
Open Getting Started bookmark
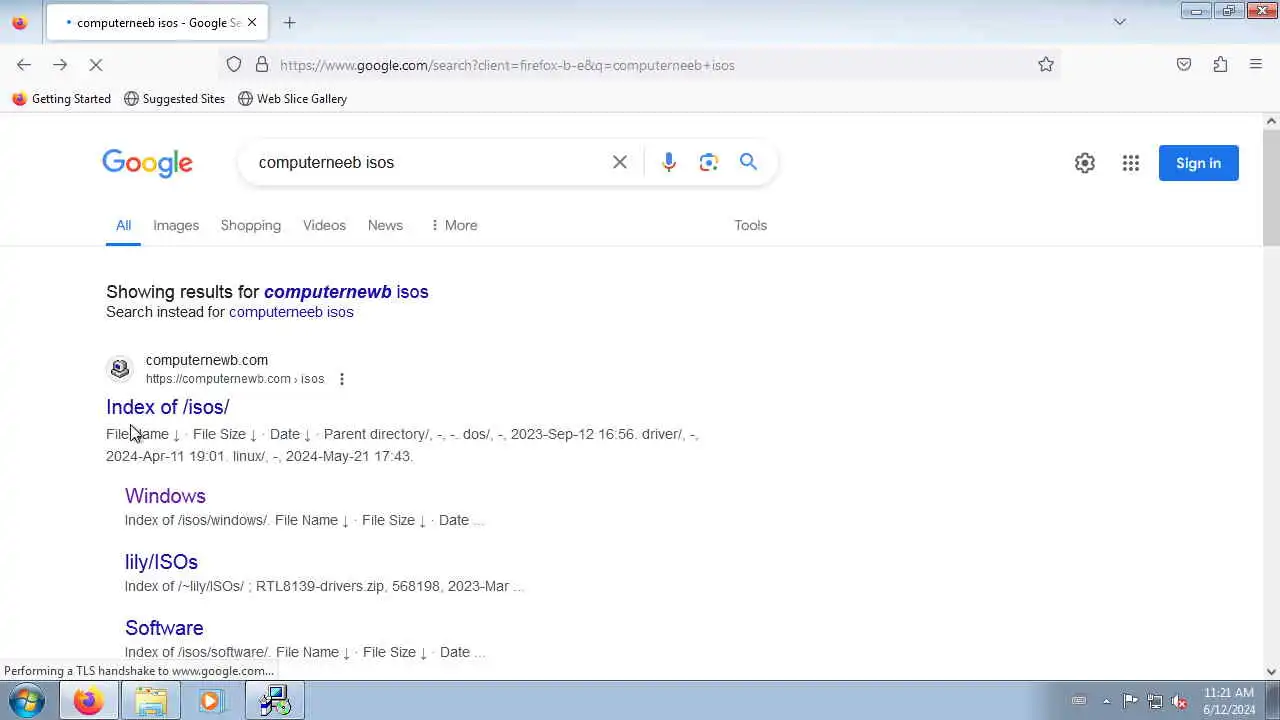coord(61,99)
